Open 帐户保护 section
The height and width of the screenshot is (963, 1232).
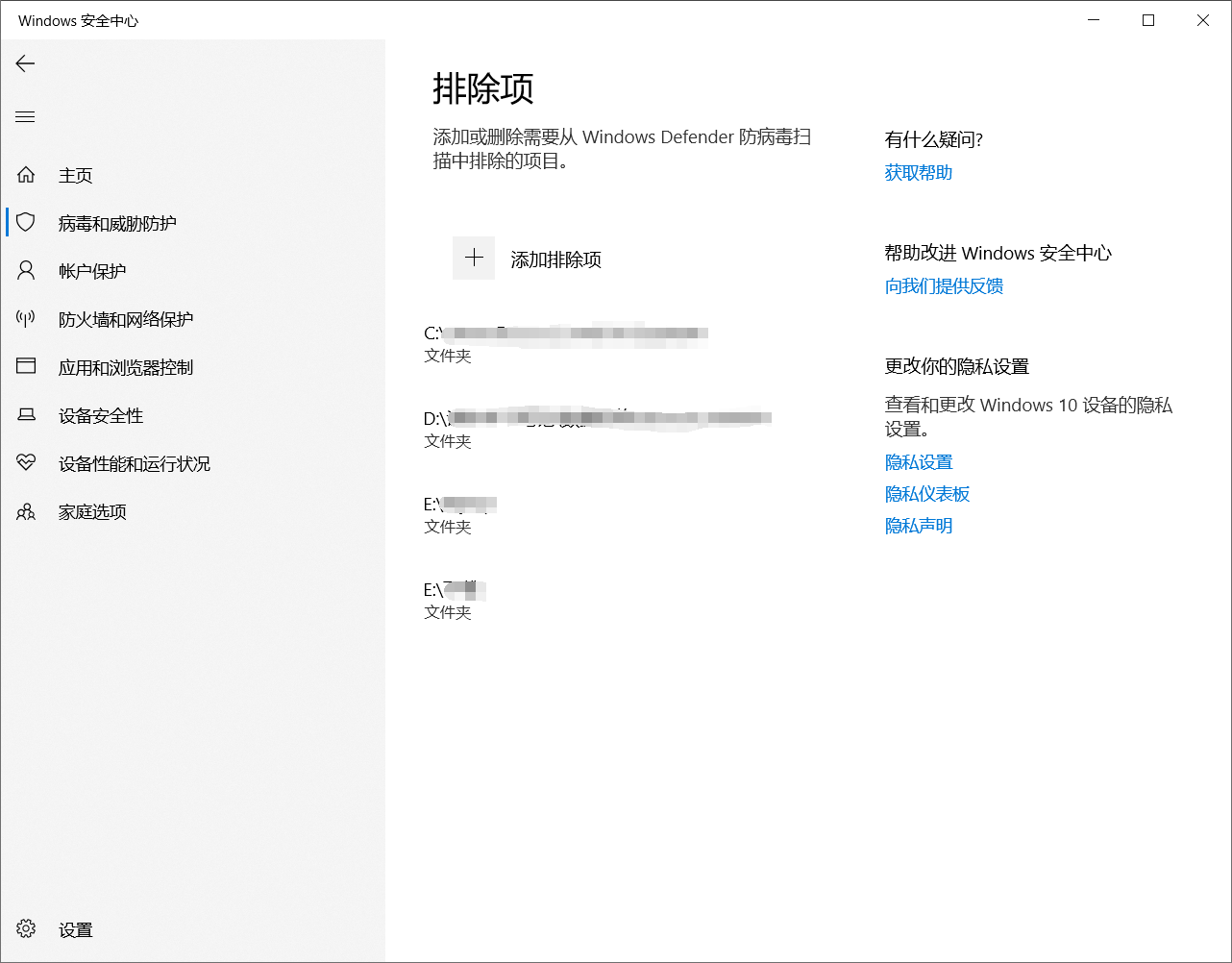tap(92, 271)
